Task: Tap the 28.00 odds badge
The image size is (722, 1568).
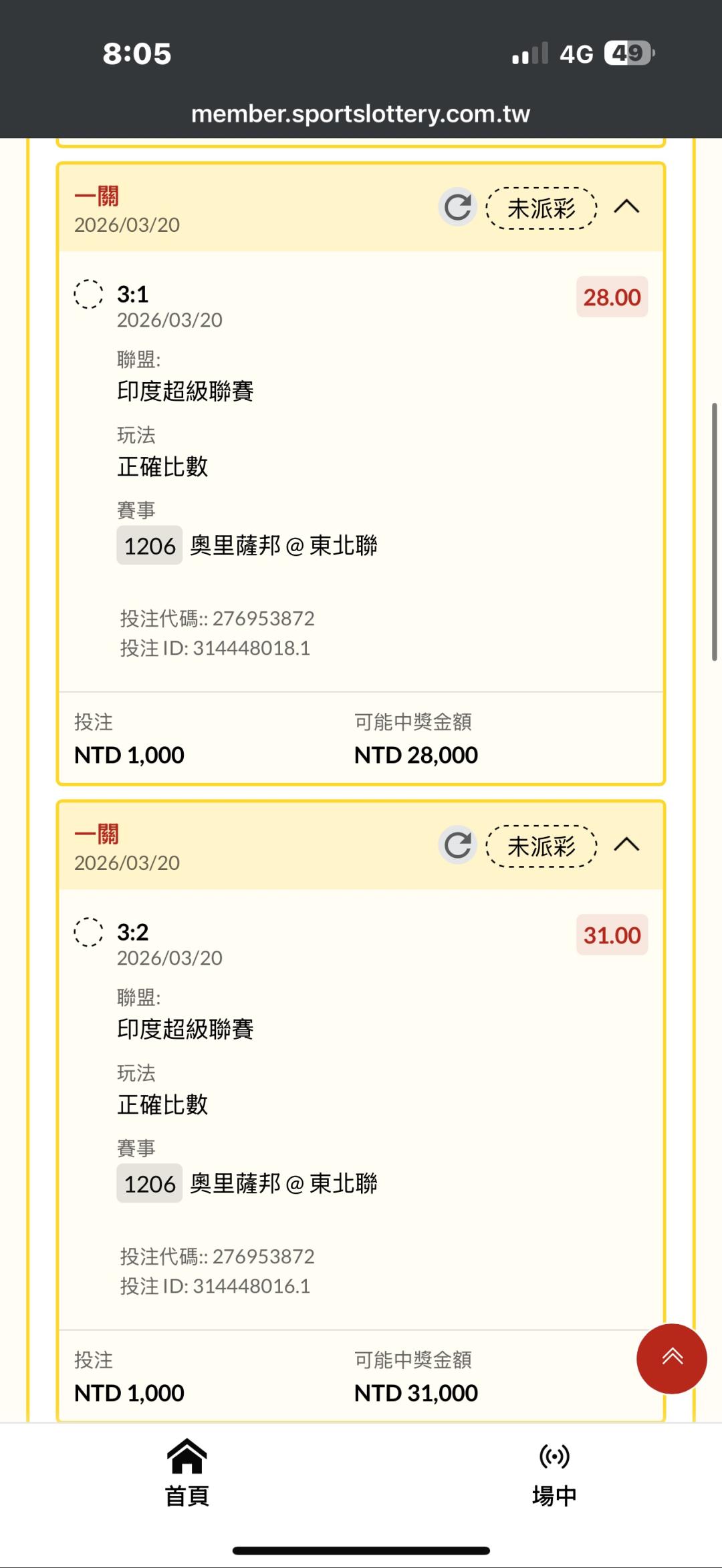Action: (x=612, y=297)
